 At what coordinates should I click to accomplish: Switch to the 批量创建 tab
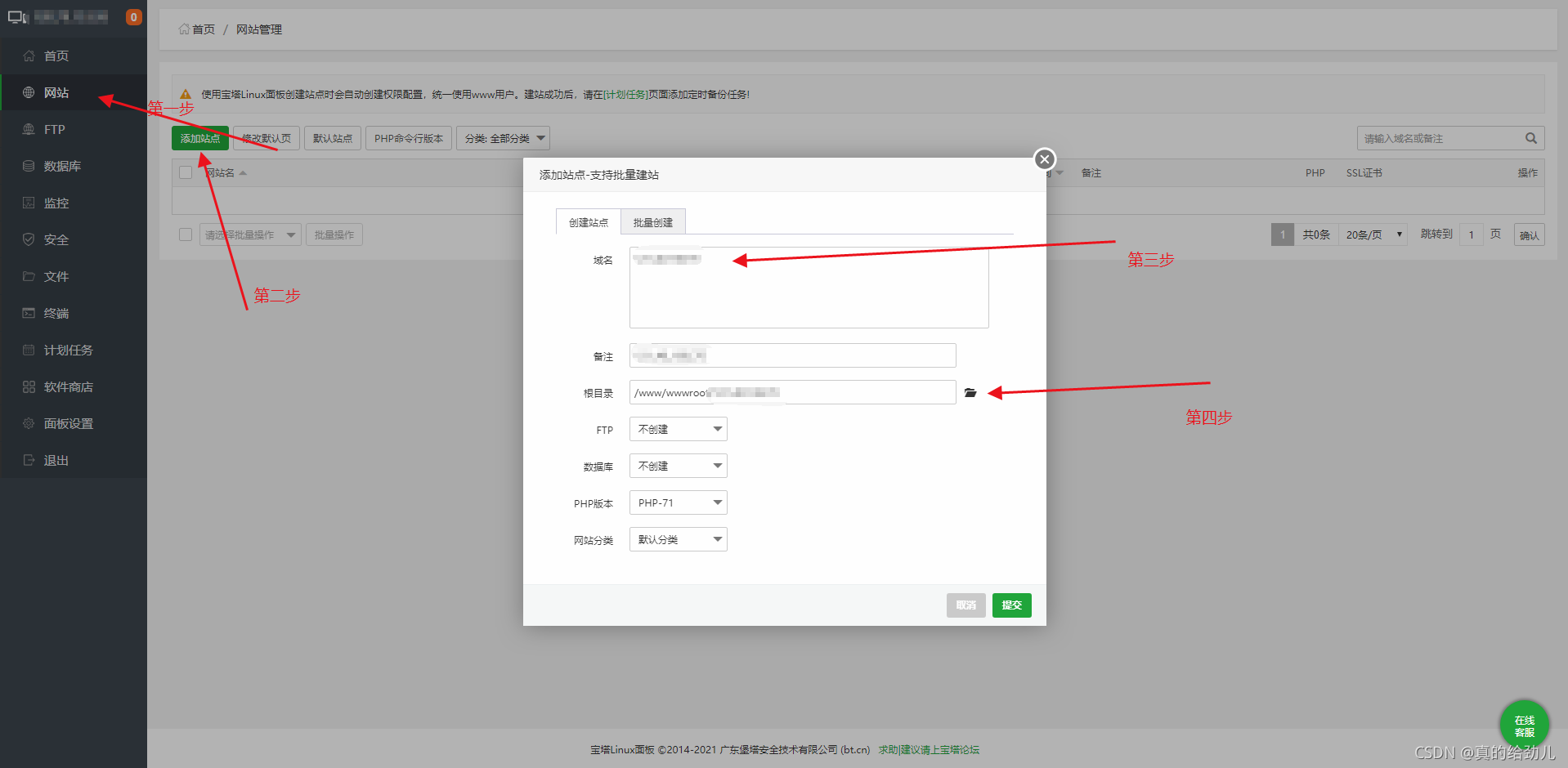(653, 221)
